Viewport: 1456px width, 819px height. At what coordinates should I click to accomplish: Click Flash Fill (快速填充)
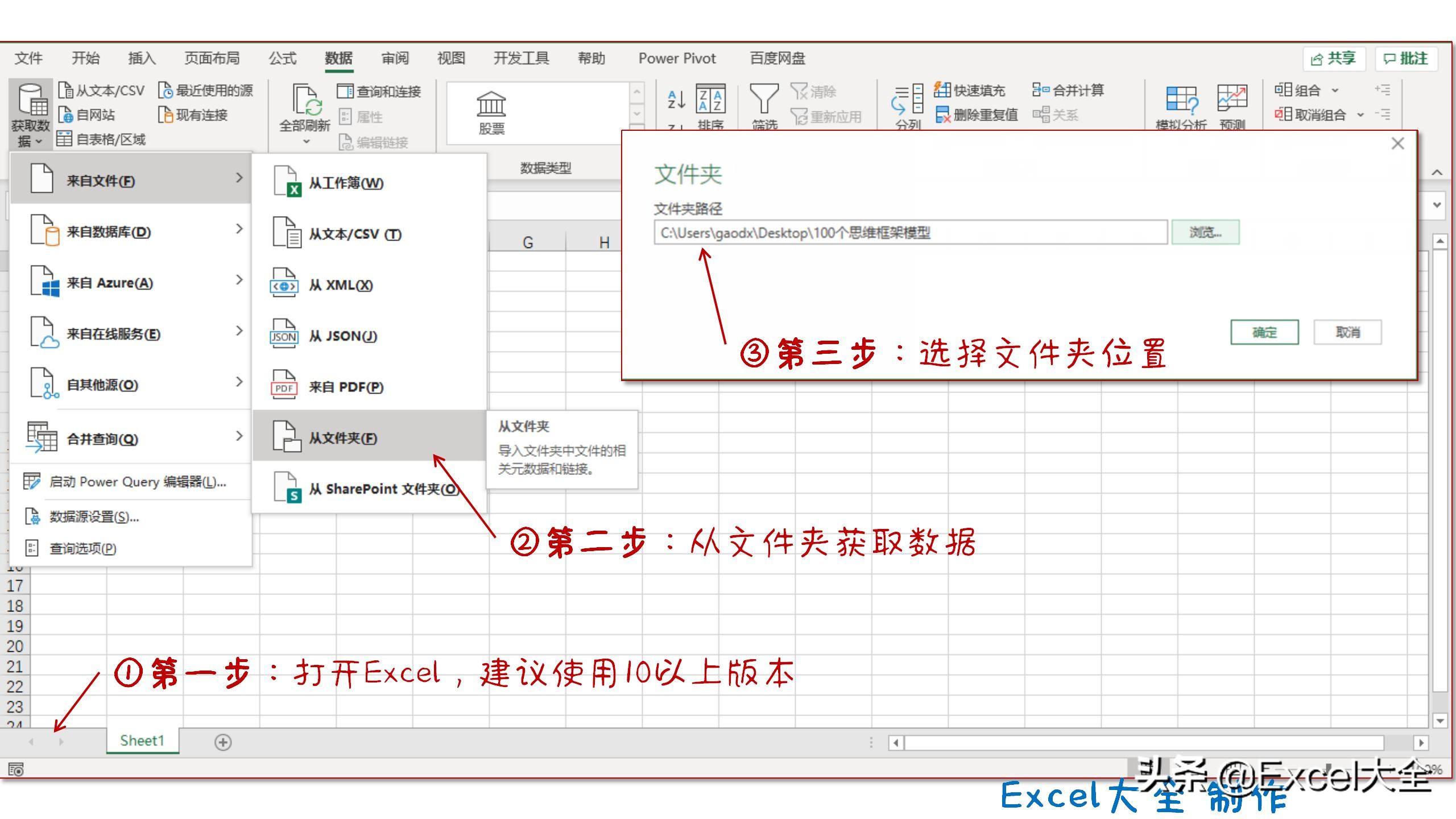point(969,90)
